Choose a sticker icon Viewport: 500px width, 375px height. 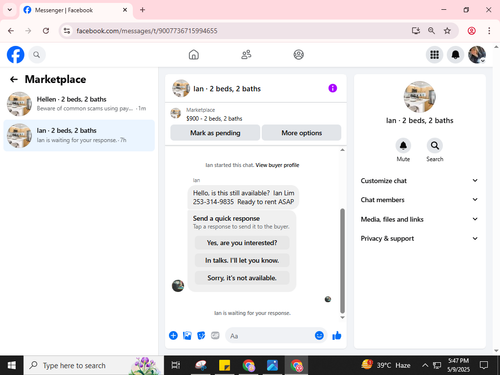click(201, 335)
